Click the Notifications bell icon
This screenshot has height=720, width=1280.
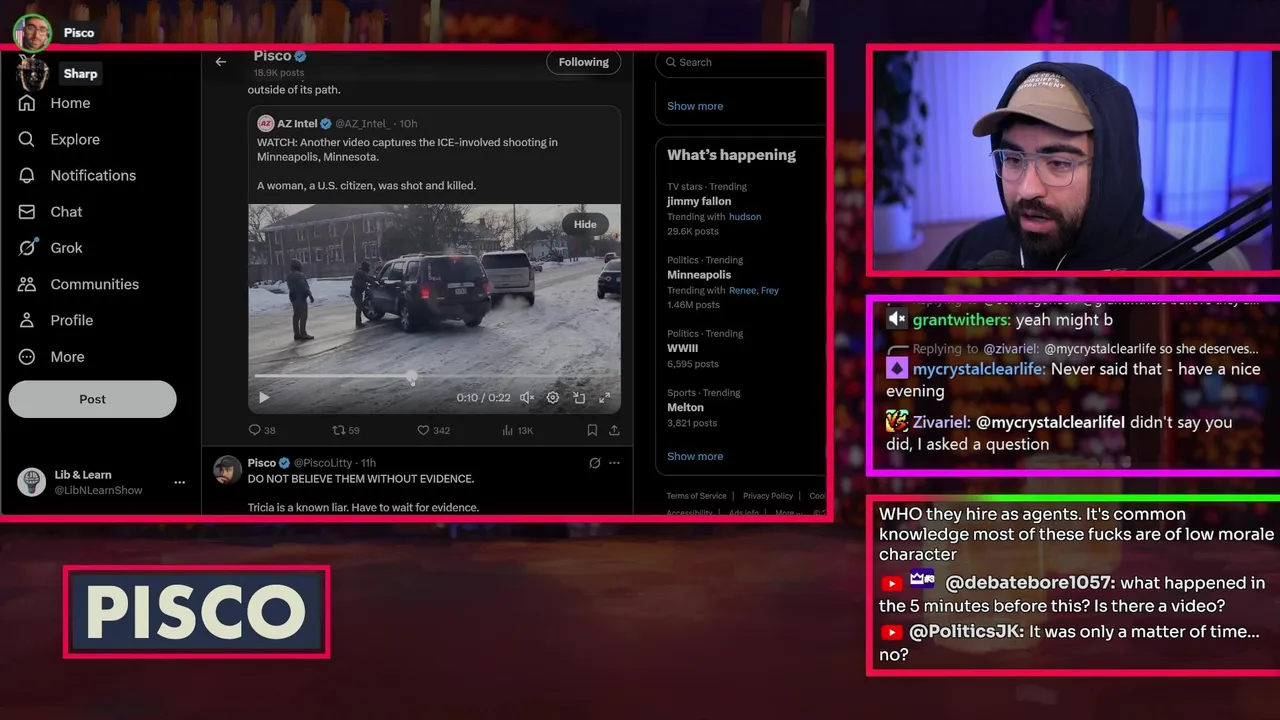(x=27, y=175)
